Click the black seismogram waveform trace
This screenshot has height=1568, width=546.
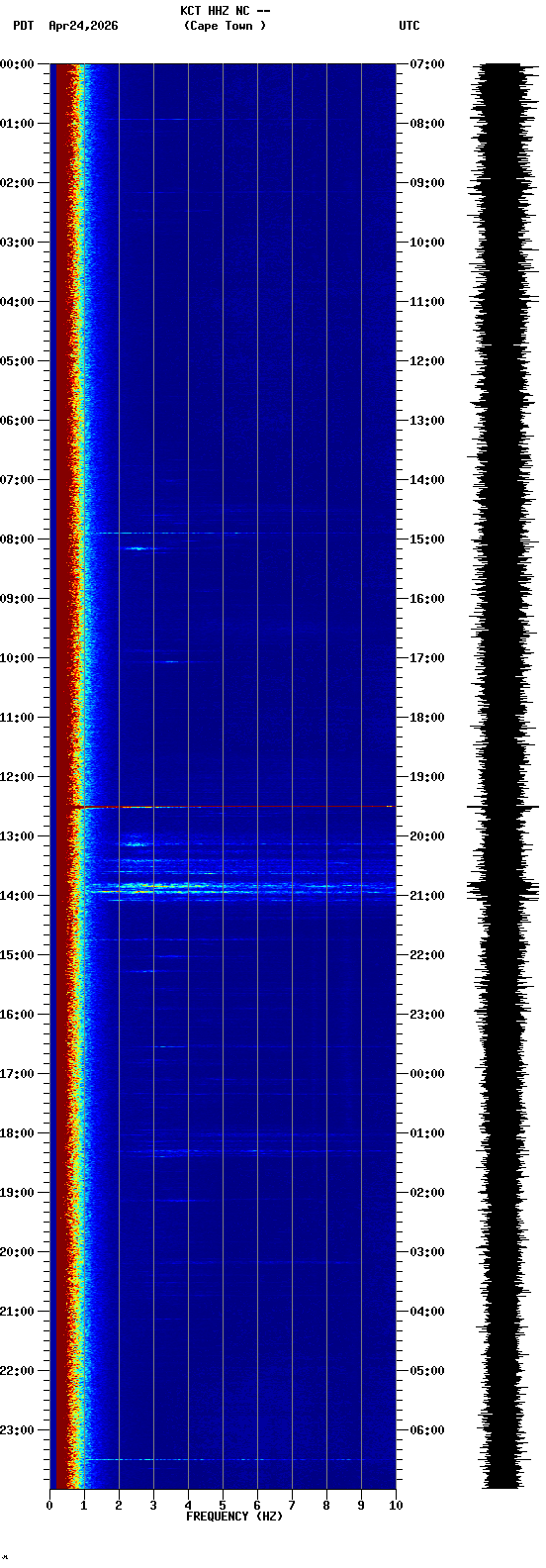pyautogui.click(x=502, y=776)
